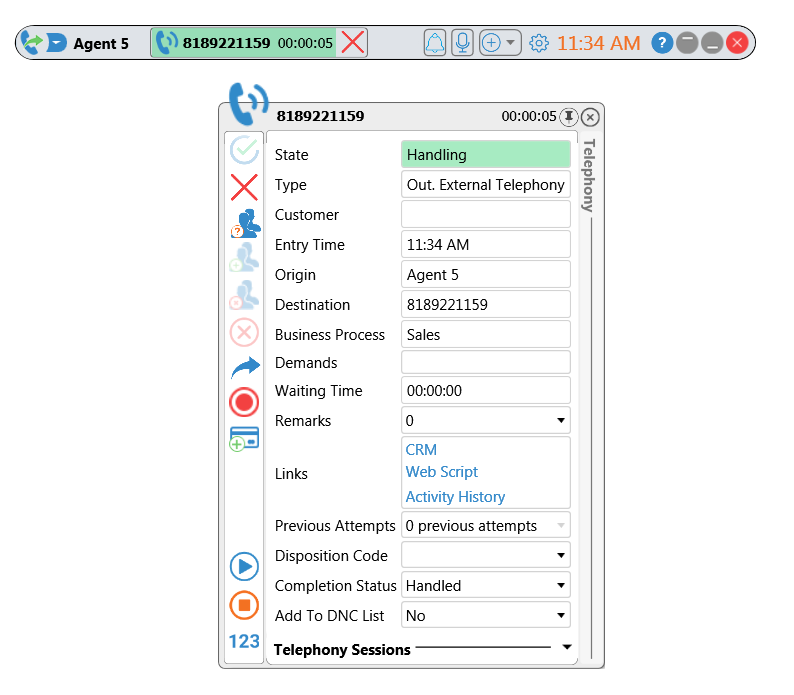Open settings gear in toolbar

[539, 43]
